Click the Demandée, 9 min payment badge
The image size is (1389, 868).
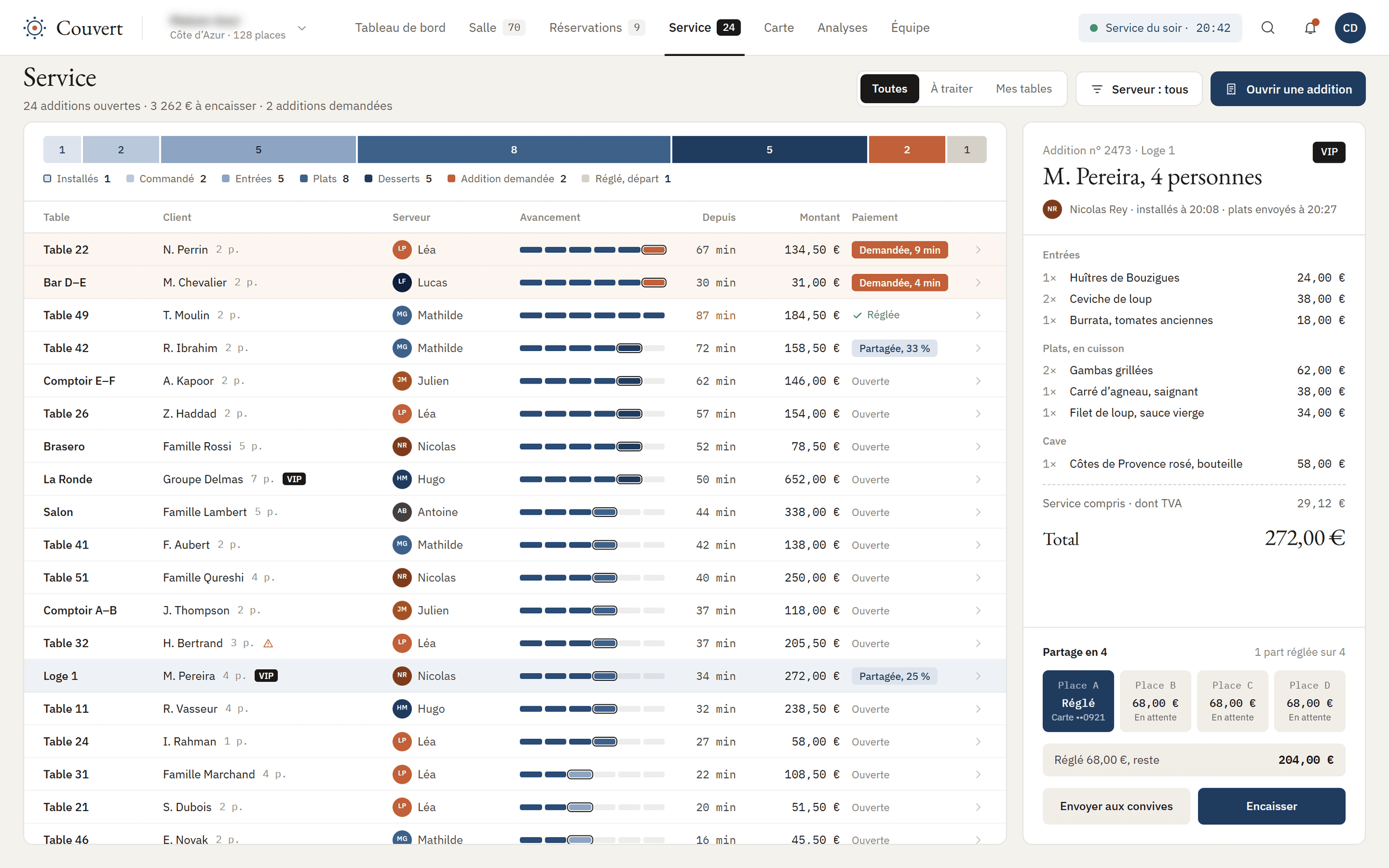900,250
